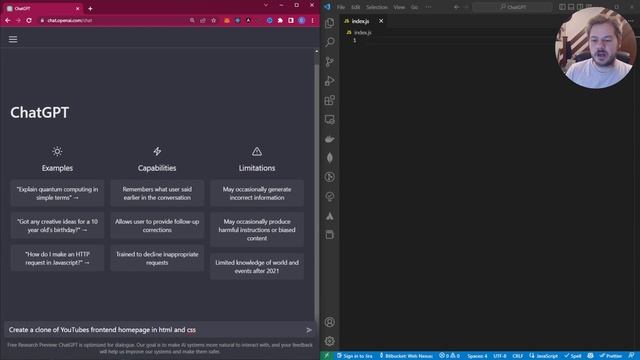Toggle Chrome side panel icon
The image size is (640, 360).
[x=291, y=20]
